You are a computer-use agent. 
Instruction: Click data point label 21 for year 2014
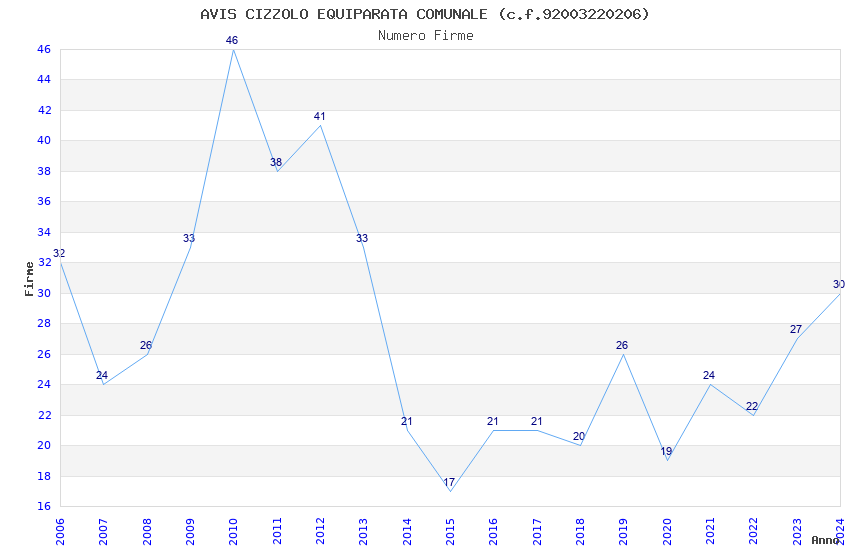(x=407, y=422)
